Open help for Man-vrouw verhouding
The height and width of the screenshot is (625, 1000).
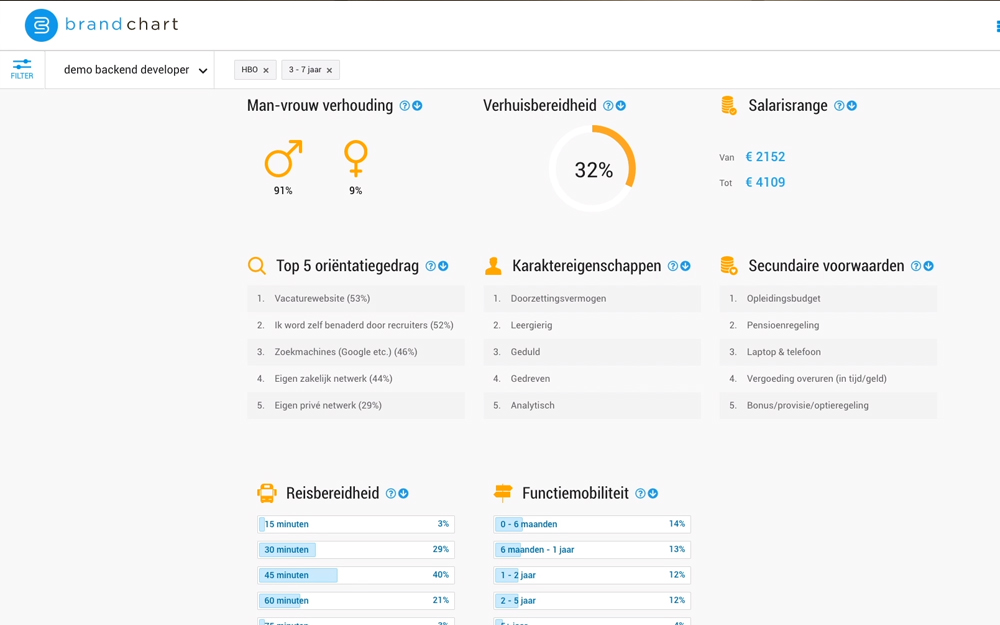[x=404, y=106]
